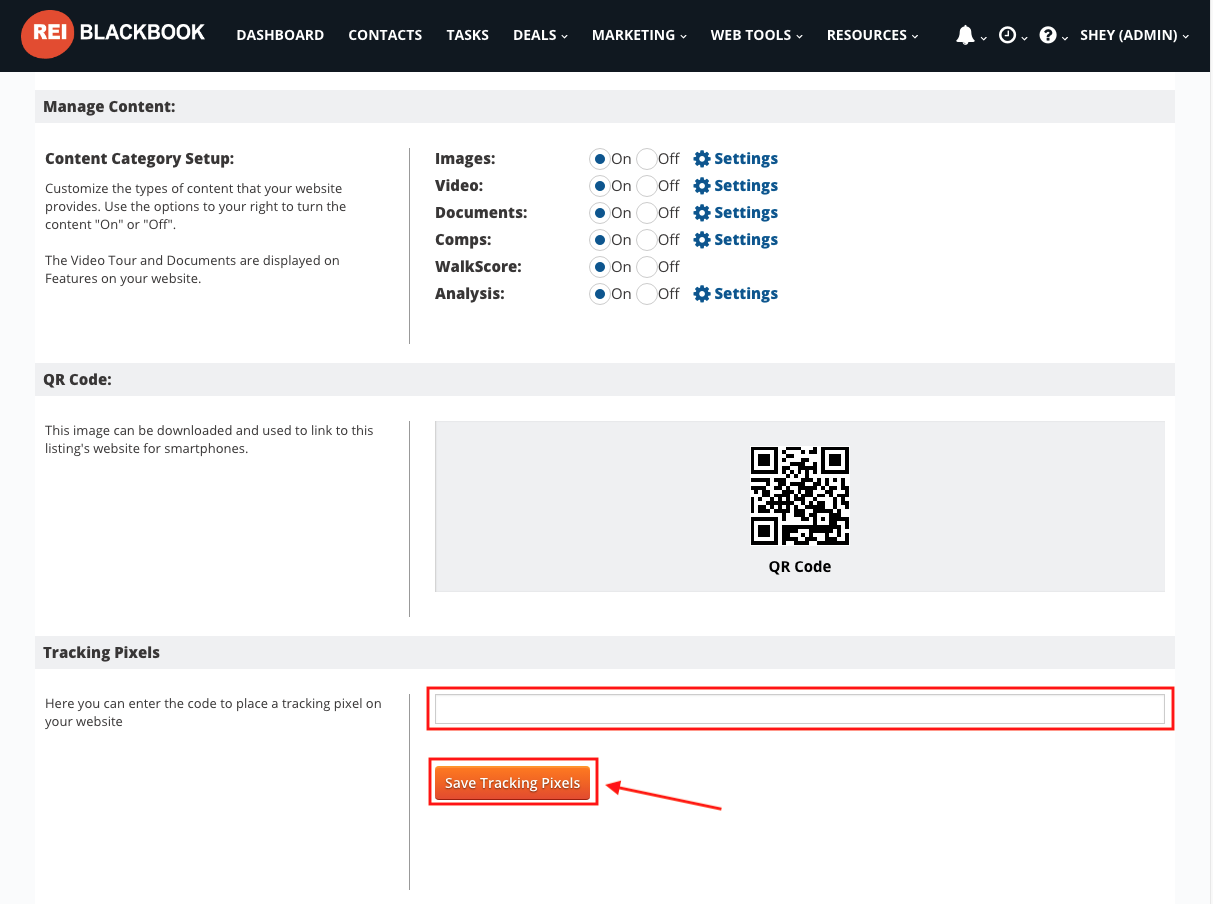Image resolution: width=1213 pixels, height=904 pixels.
Task: Click the QR Code section header
Action: pyautogui.click(x=604, y=380)
